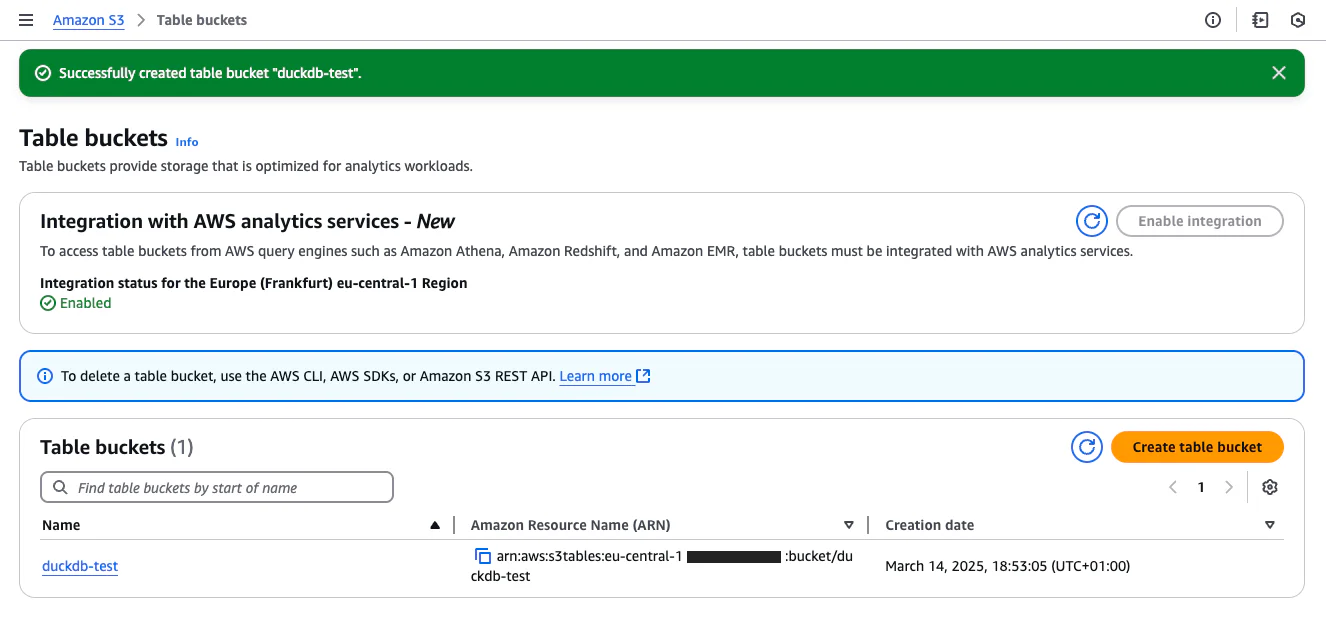The image size is (1326, 623).
Task: Open the Info link next to Table buckets
Action: [187, 142]
